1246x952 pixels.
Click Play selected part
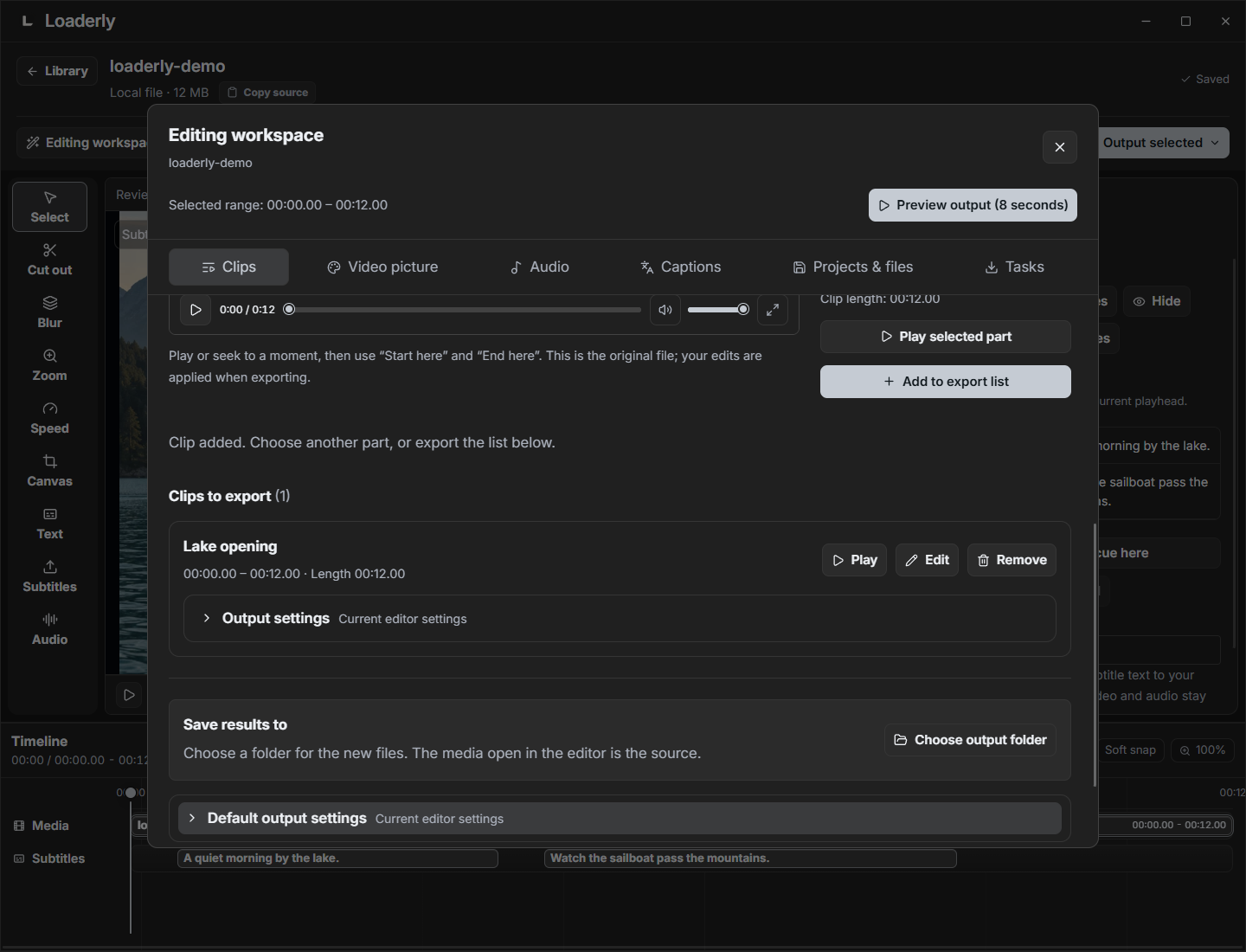coord(946,337)
